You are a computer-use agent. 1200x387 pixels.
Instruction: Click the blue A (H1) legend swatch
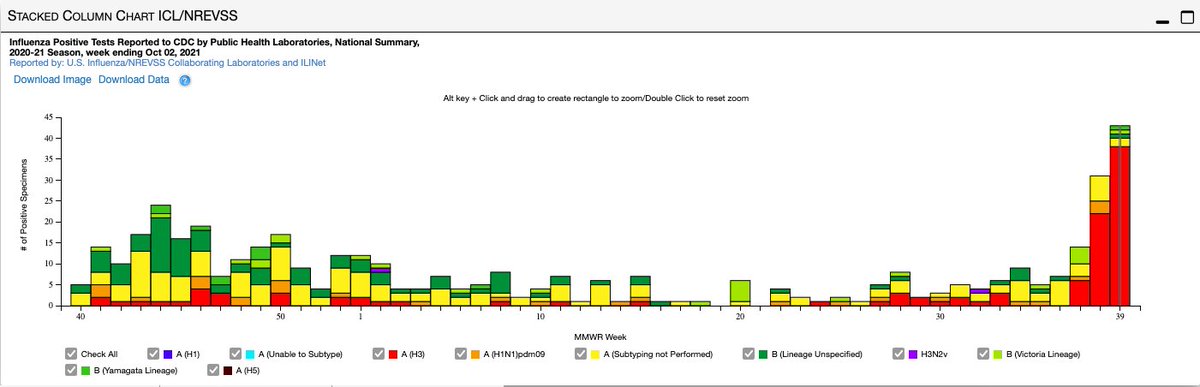[x=168, y=353]
